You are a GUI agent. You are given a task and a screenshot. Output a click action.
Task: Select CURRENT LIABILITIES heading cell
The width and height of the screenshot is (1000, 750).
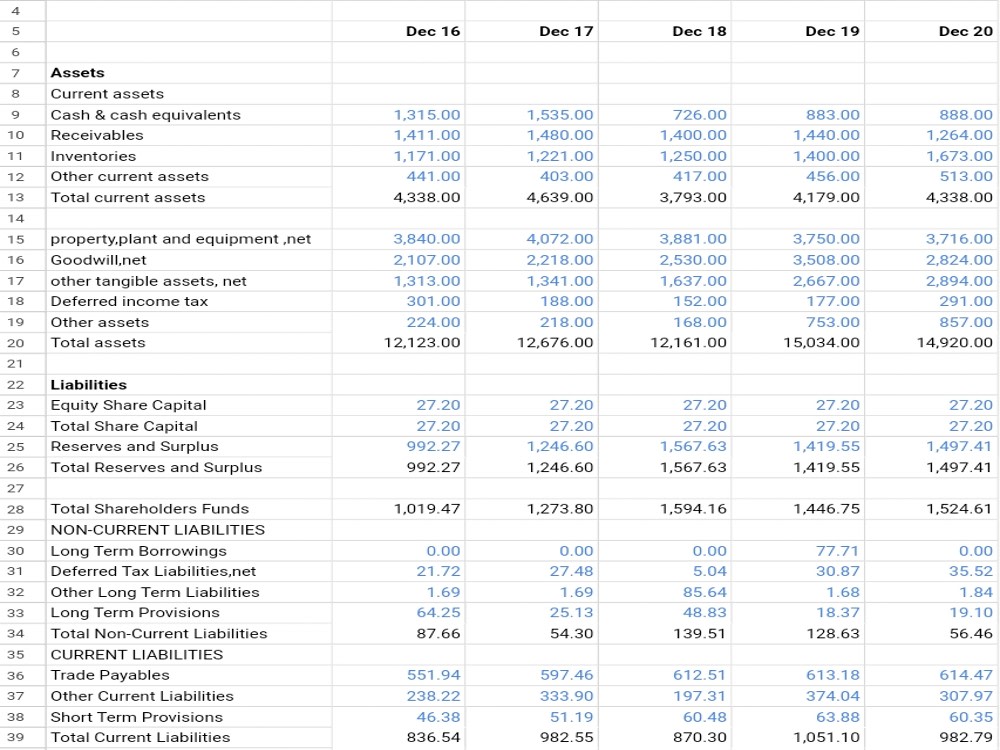coord(189,655)
